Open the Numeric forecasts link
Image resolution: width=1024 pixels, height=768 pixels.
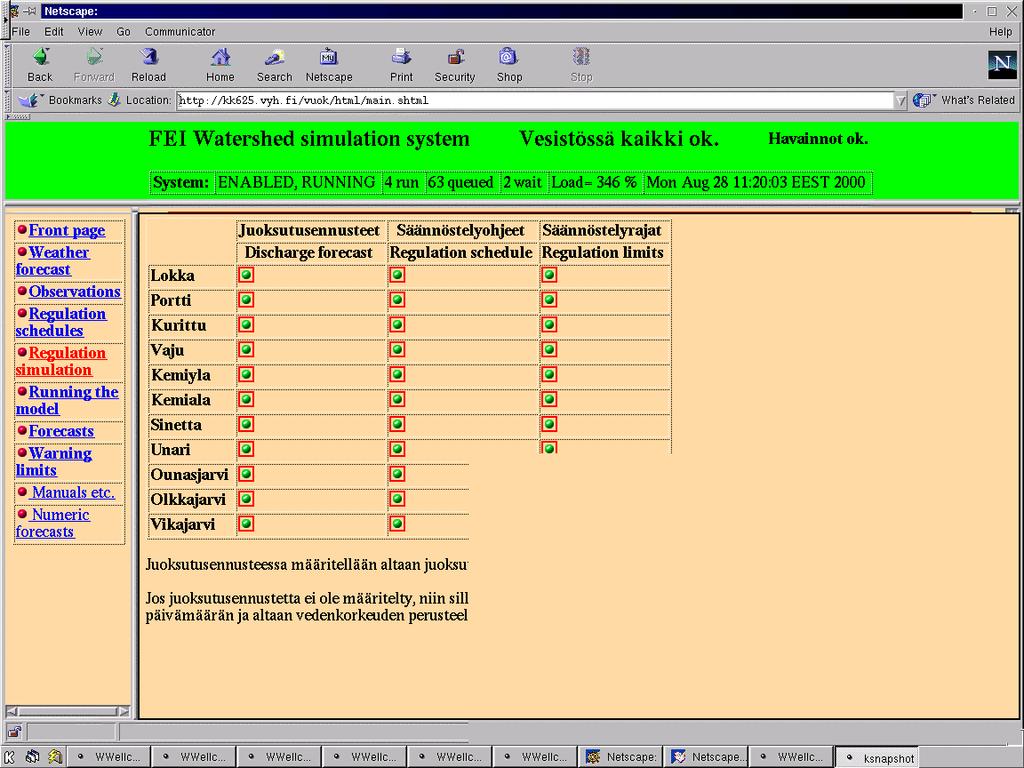pos(53,523)
